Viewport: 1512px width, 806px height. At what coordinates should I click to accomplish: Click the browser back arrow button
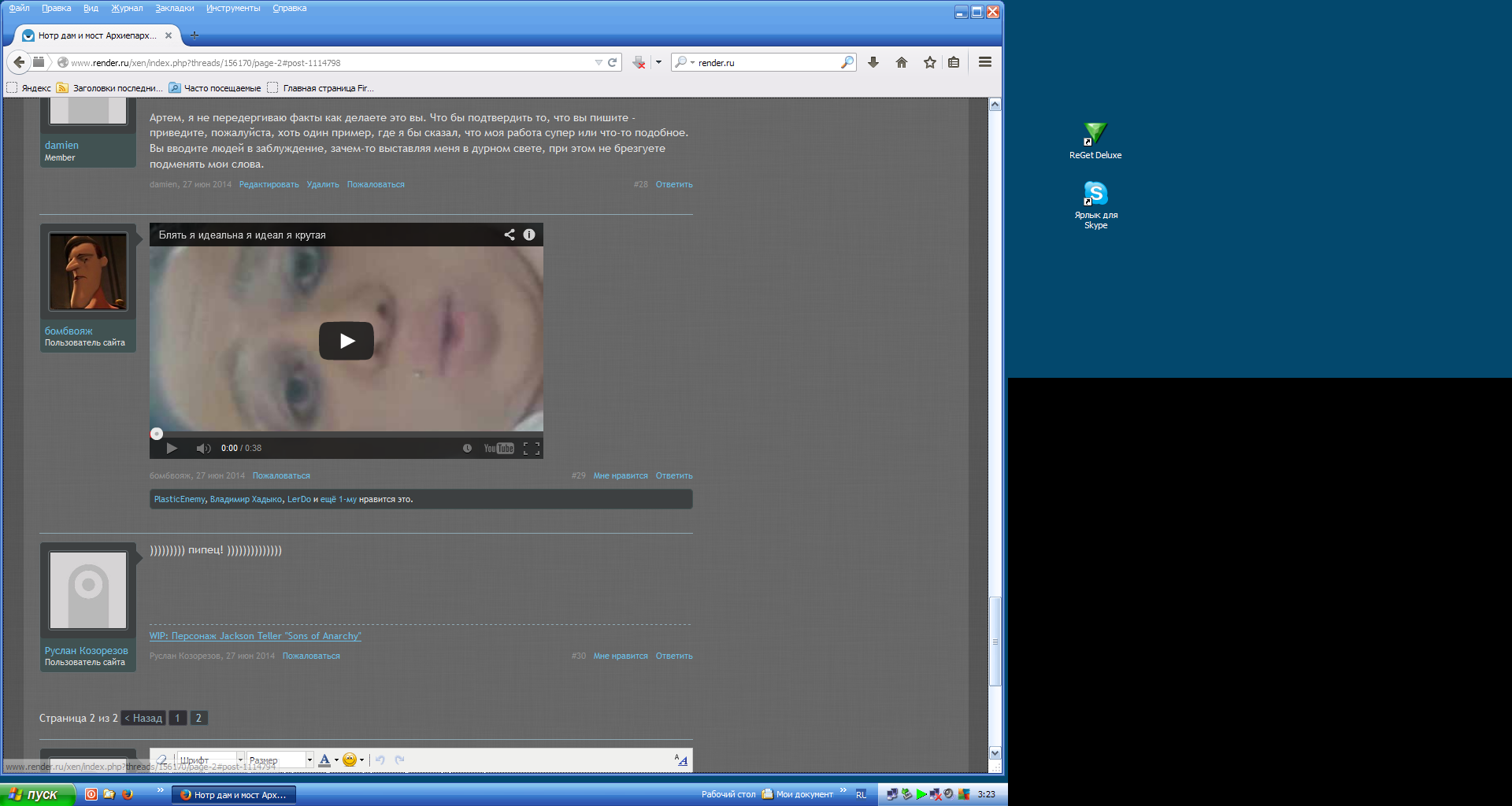coord(19,62)
